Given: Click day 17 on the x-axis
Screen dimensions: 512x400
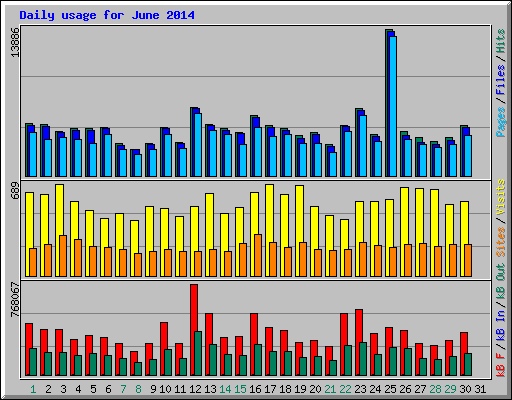Looking at the screenshot, I should click(x=270, y=389).
